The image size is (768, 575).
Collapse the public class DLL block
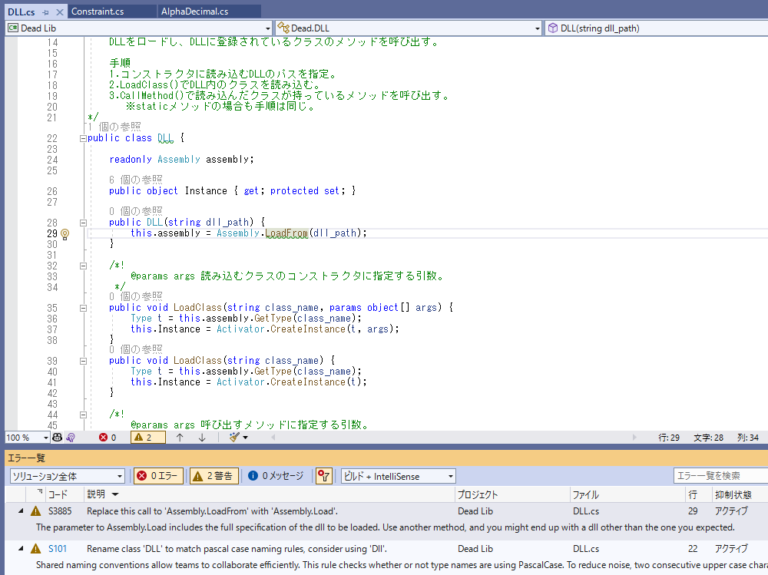83,139
